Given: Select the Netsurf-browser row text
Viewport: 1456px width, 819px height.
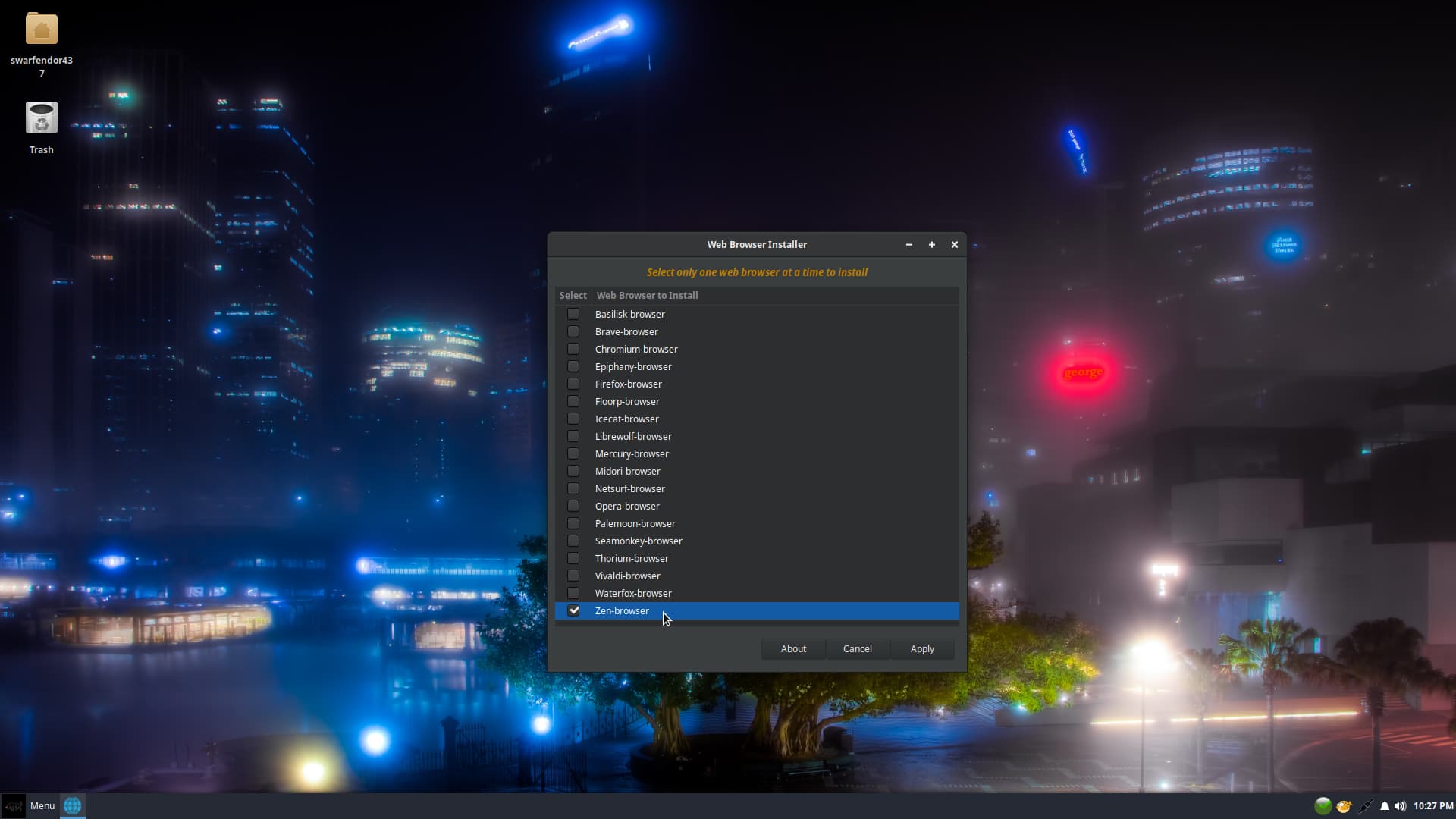Looking at the screenshot, I should (x=629, y=488).
